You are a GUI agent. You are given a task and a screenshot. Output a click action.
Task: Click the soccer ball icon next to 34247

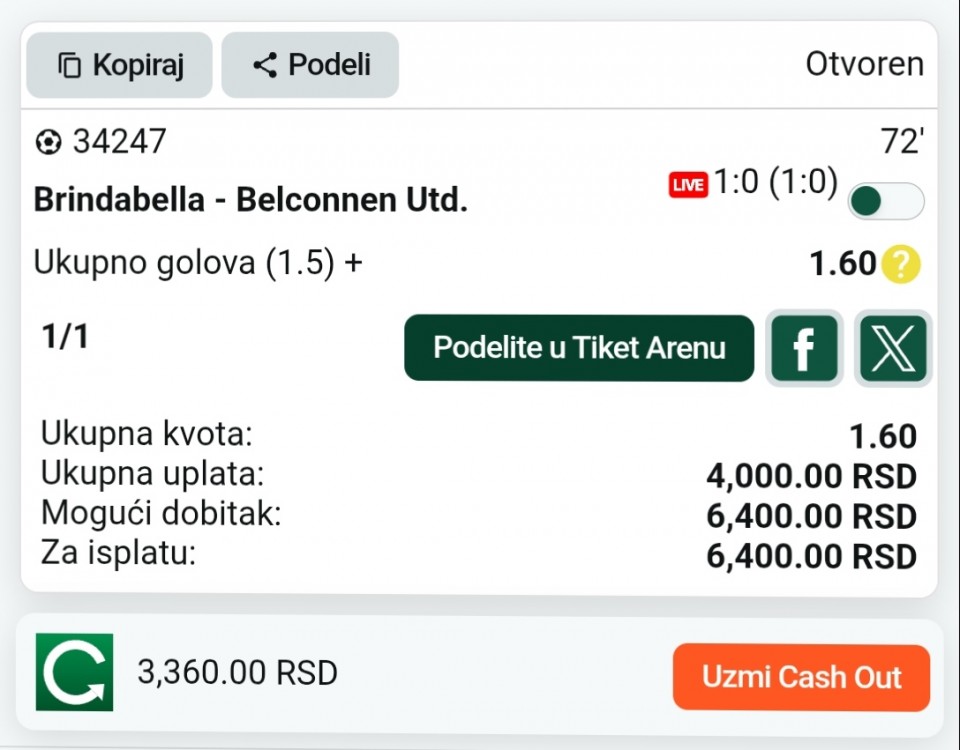48,143
